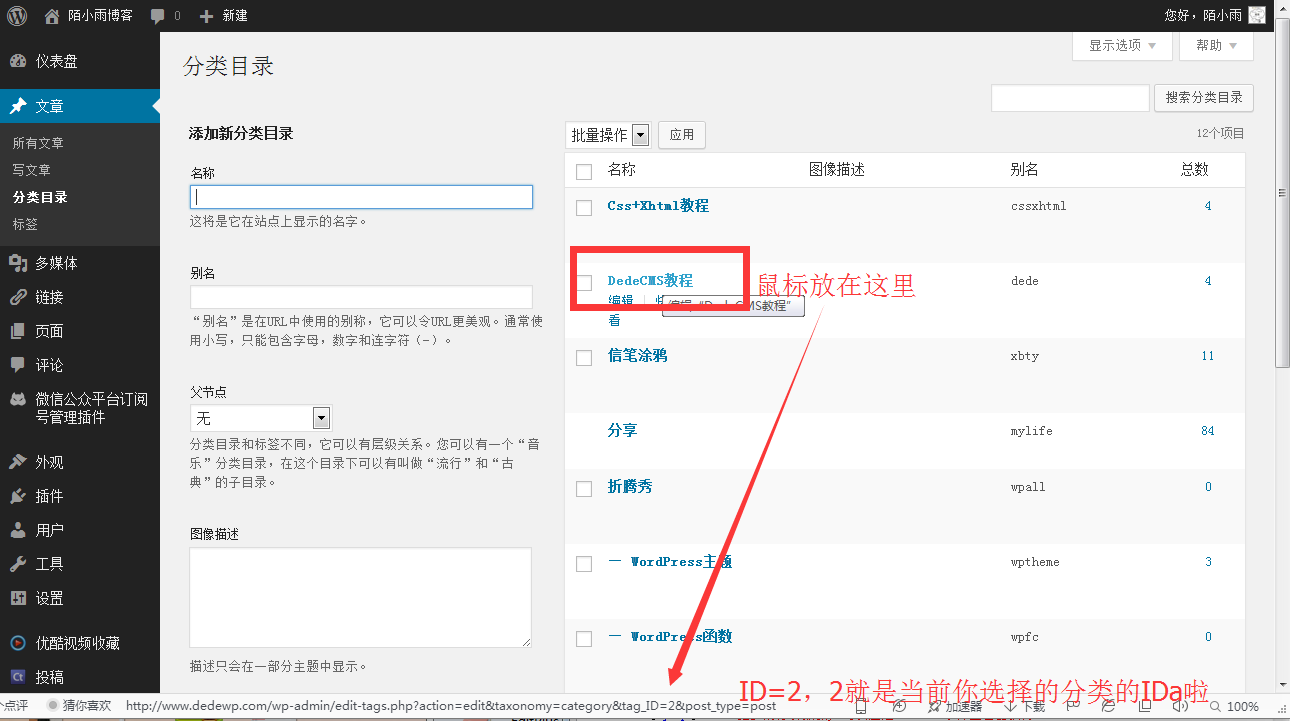
Task: Open the 折腾秀 category link
Action: tap(630, 486)
